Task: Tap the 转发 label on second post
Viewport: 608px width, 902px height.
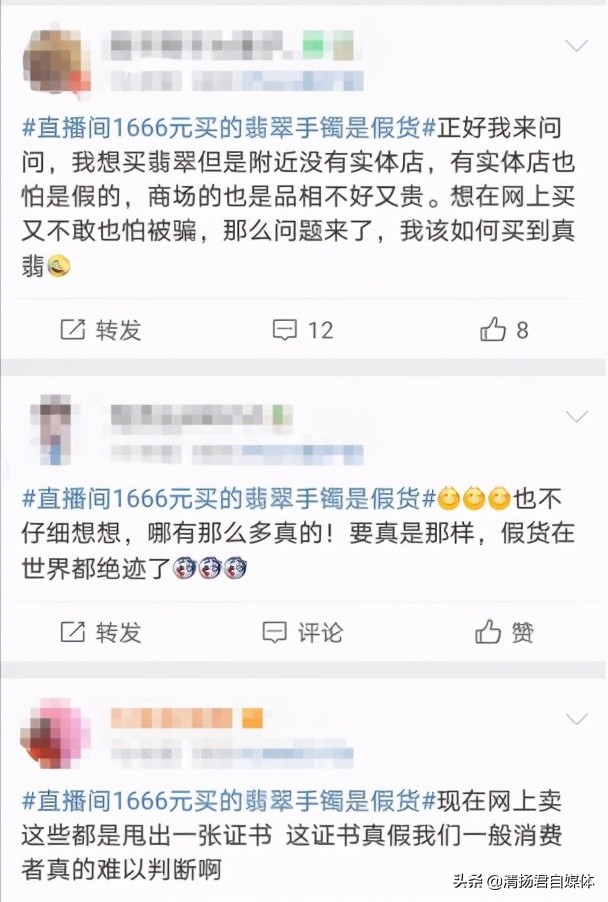Action: pos(118,633)
